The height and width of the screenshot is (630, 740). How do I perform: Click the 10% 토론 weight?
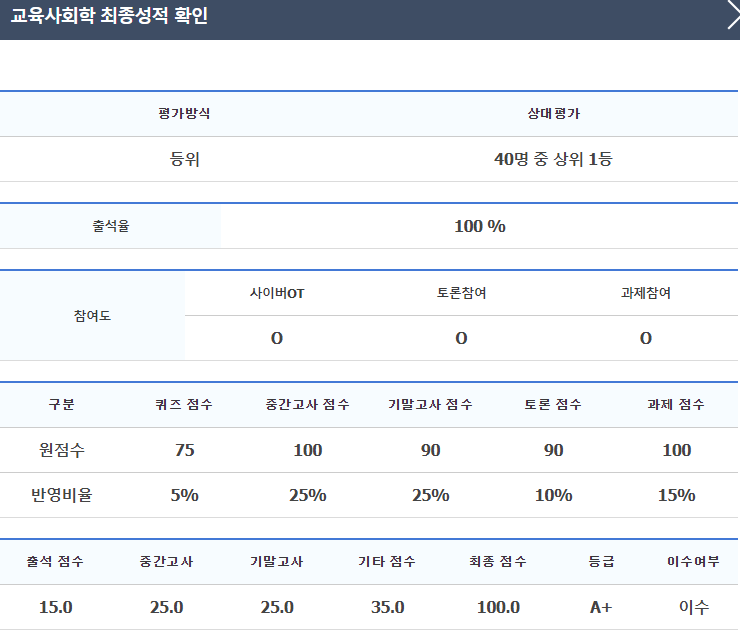(554, 495)
